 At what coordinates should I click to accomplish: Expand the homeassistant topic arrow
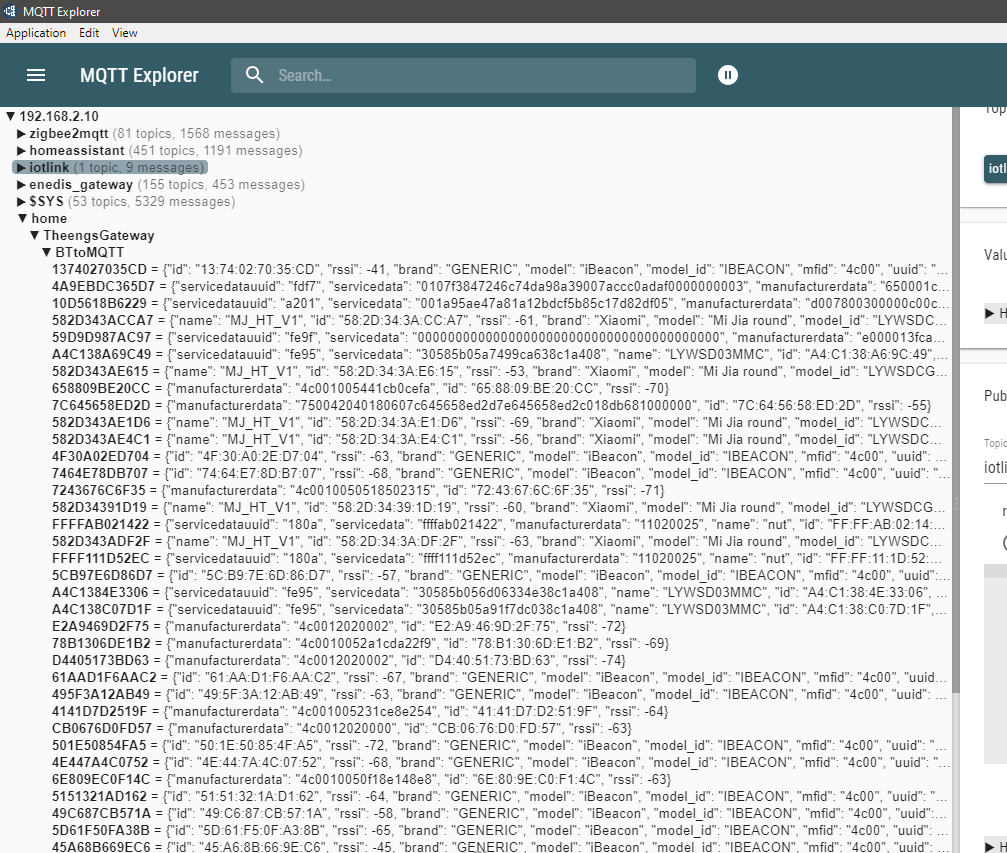(22, 150)
